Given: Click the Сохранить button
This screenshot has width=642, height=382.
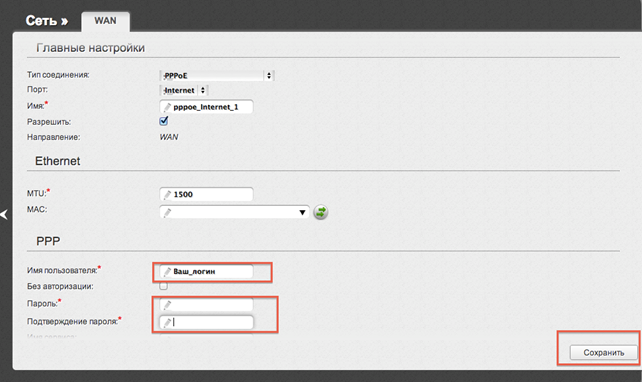Looking at the screenshot, I should click(604, 353).
